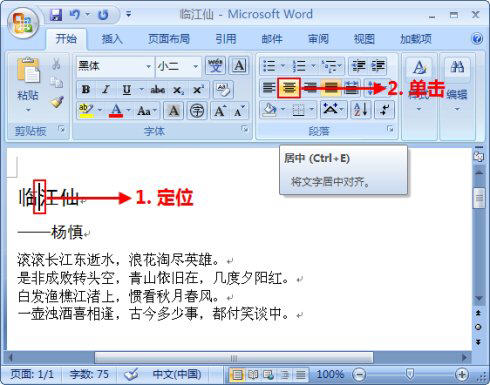Click the 中文(中国) language button
The image size is (490, 385).
point(177,374)
